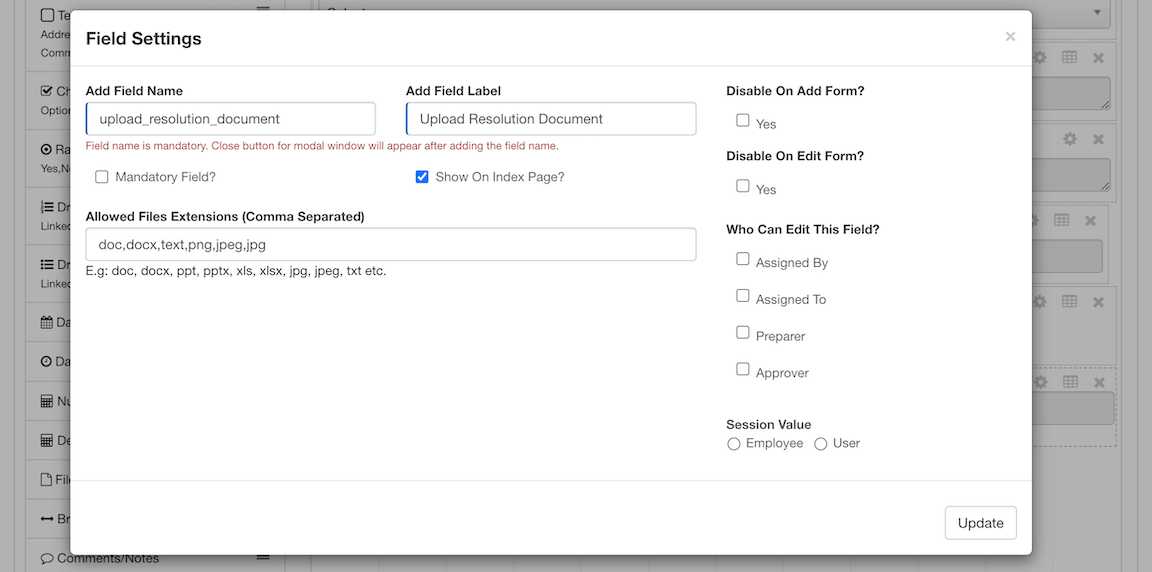Open settings gear on the dashed-outline field
Screen dimensions: 1152x572
[x=1040, y=382]
